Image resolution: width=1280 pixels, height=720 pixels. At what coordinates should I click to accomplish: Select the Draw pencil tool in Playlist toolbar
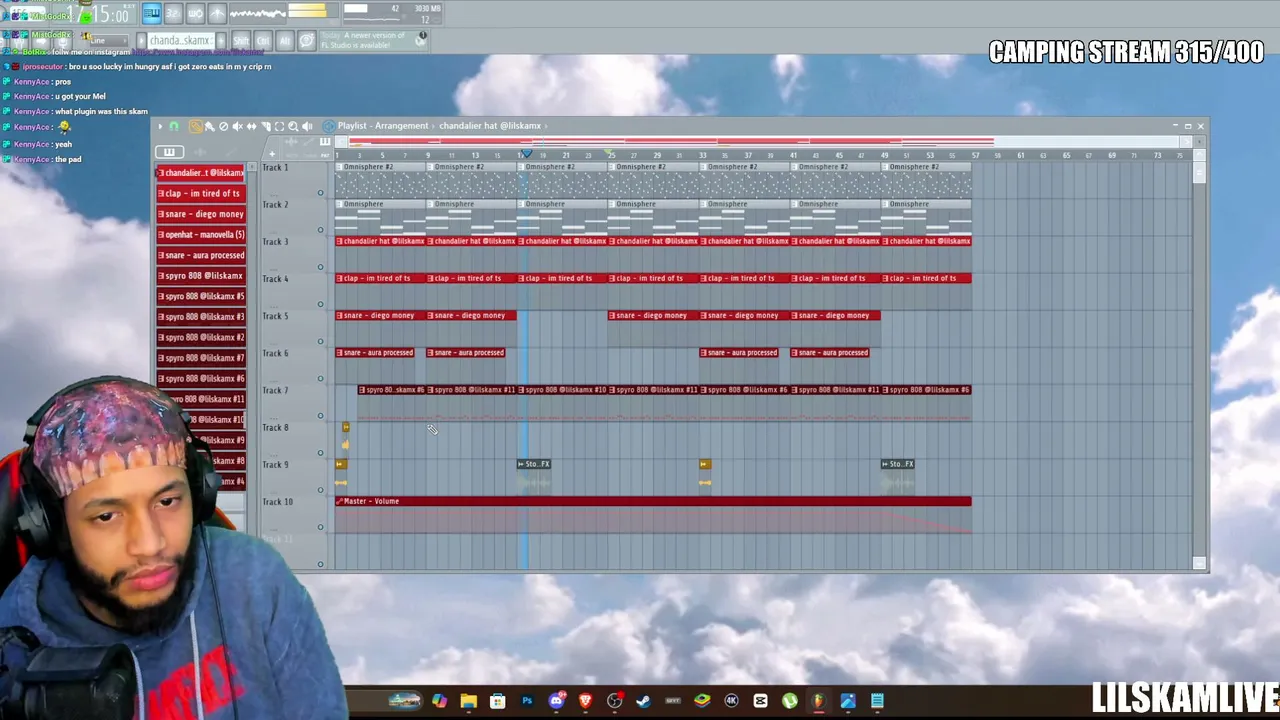pyautogui.click(x=196, y=126)
